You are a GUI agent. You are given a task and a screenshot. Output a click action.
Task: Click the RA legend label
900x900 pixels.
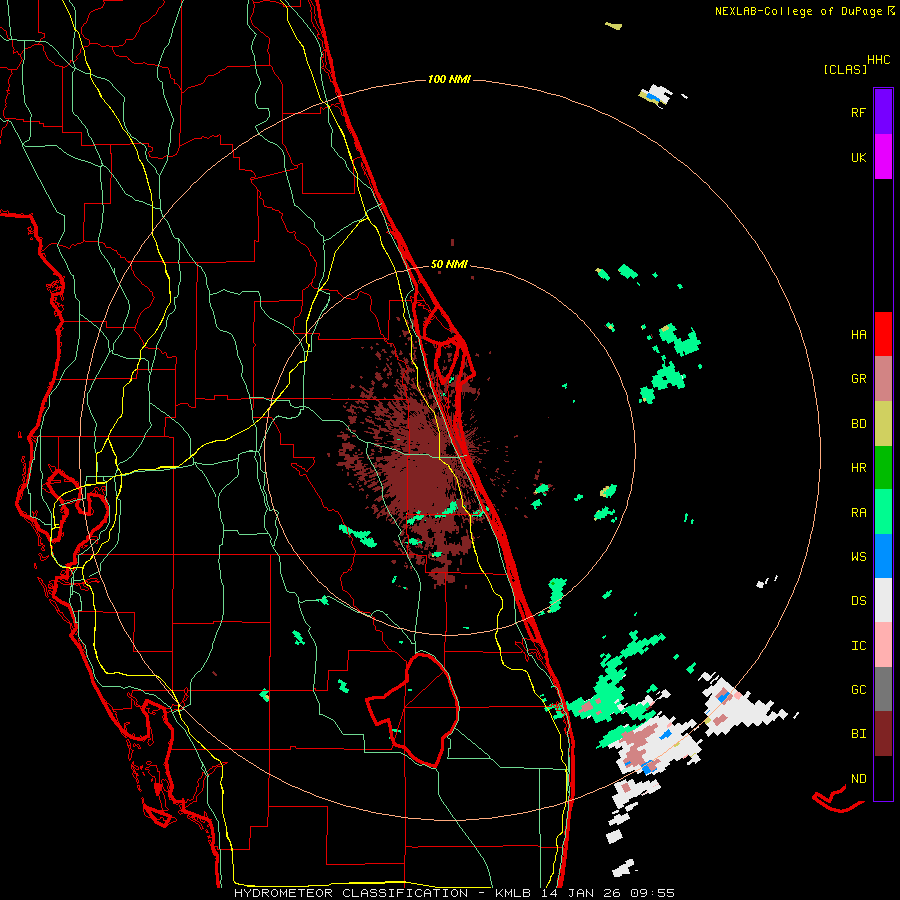click(x=858, y=513)
